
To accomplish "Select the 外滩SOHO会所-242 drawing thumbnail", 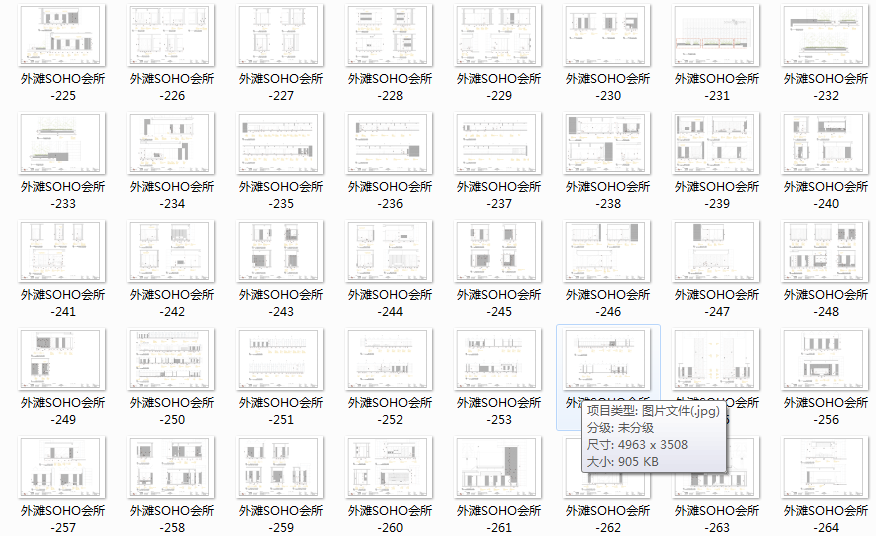I will tap(172, 251).
